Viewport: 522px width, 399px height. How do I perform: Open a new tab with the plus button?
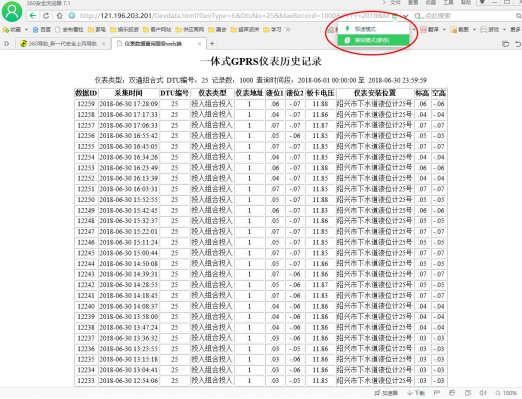click(212, 43)
